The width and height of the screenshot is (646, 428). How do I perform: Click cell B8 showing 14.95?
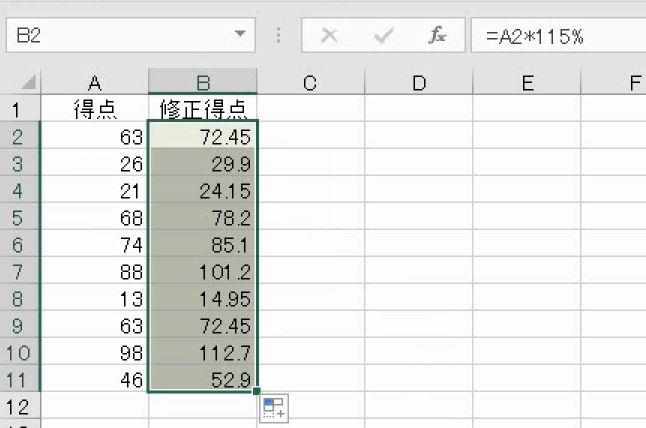(x=203, y=297)
